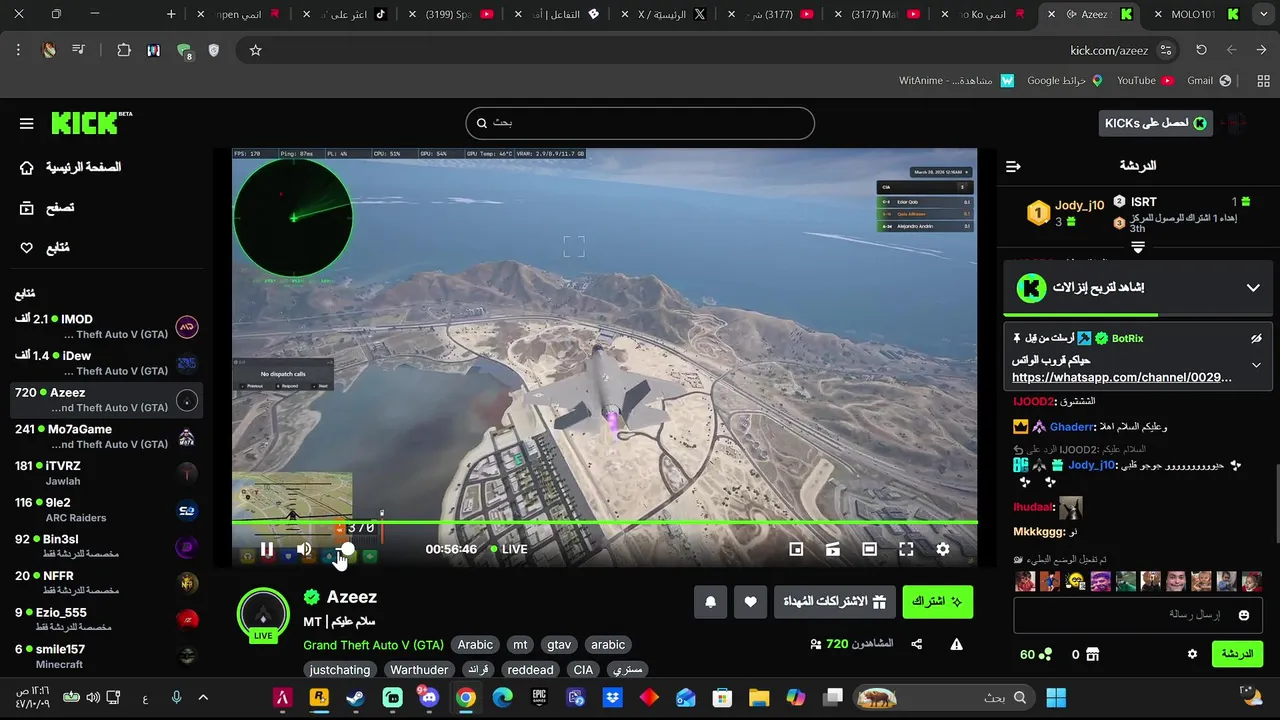
Task: Open iDew channel in following list
Action: click(106, 363)
